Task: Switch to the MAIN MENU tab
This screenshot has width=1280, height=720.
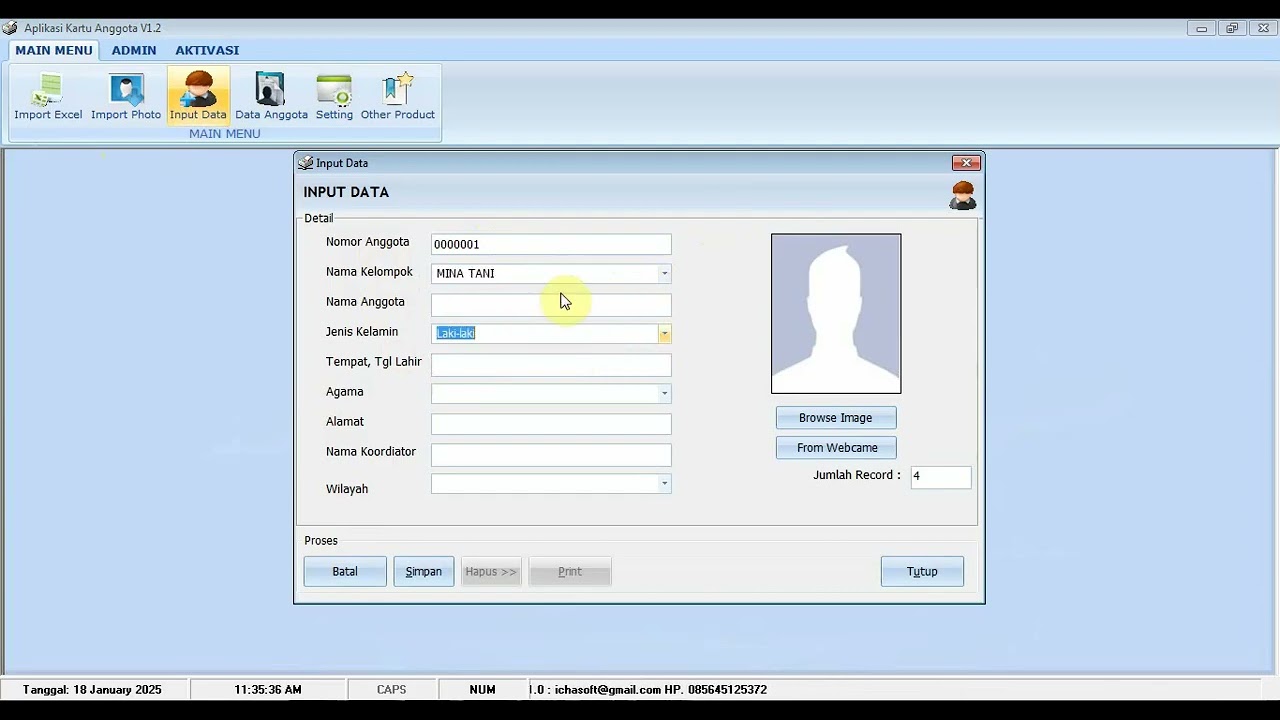Action: click(x=54, y=50)
